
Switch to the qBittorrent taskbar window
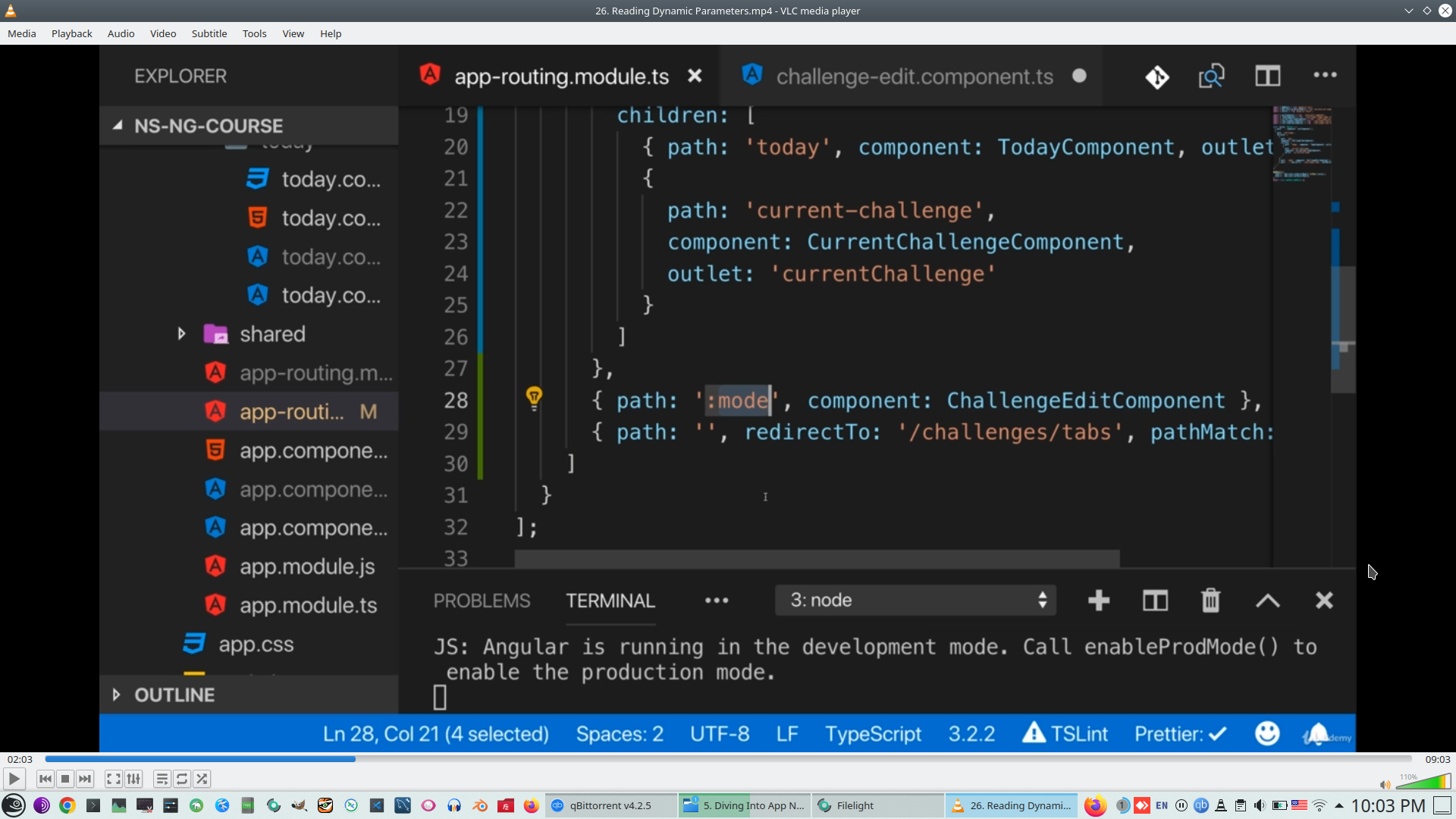point(610,805)
